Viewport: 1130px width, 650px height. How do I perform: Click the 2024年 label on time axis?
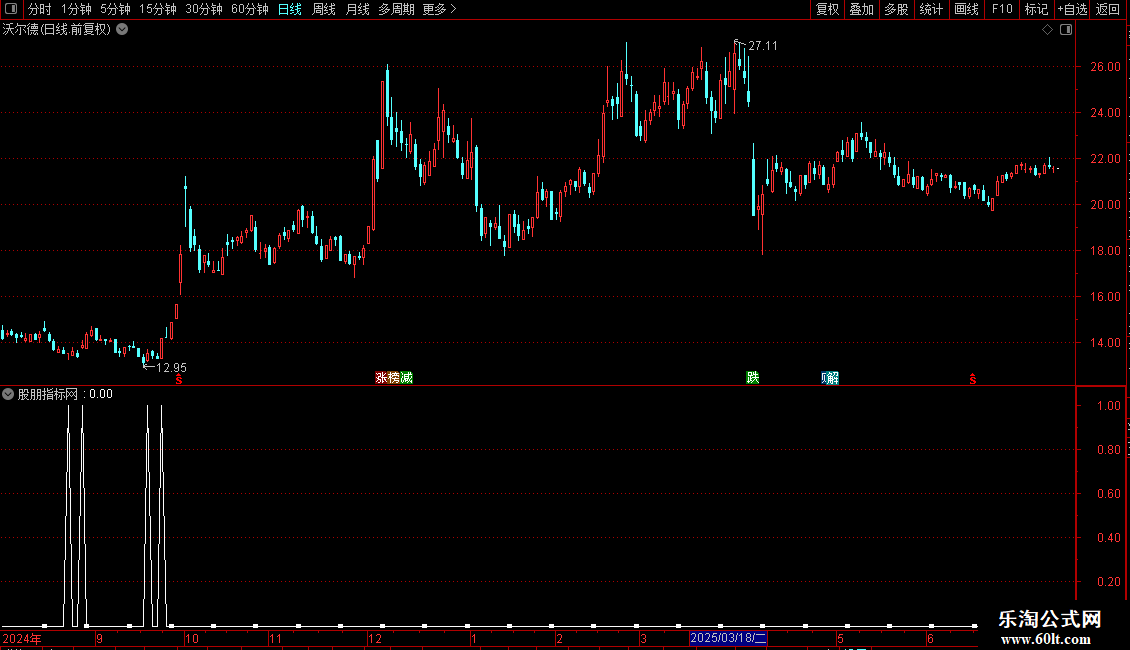[x=22, y=638]
